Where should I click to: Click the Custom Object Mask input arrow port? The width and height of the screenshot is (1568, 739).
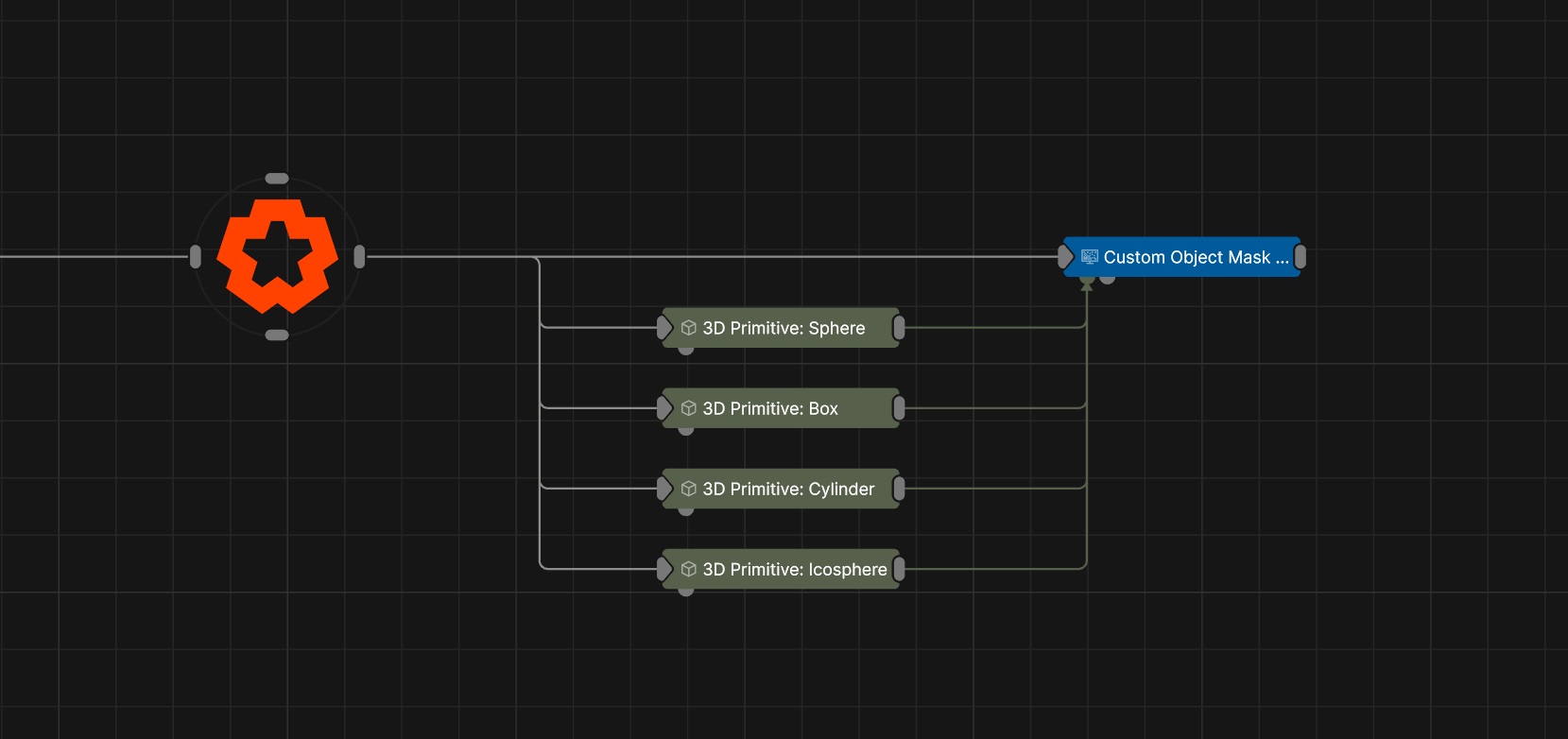pyautogui.click(x=1065, y=257)
